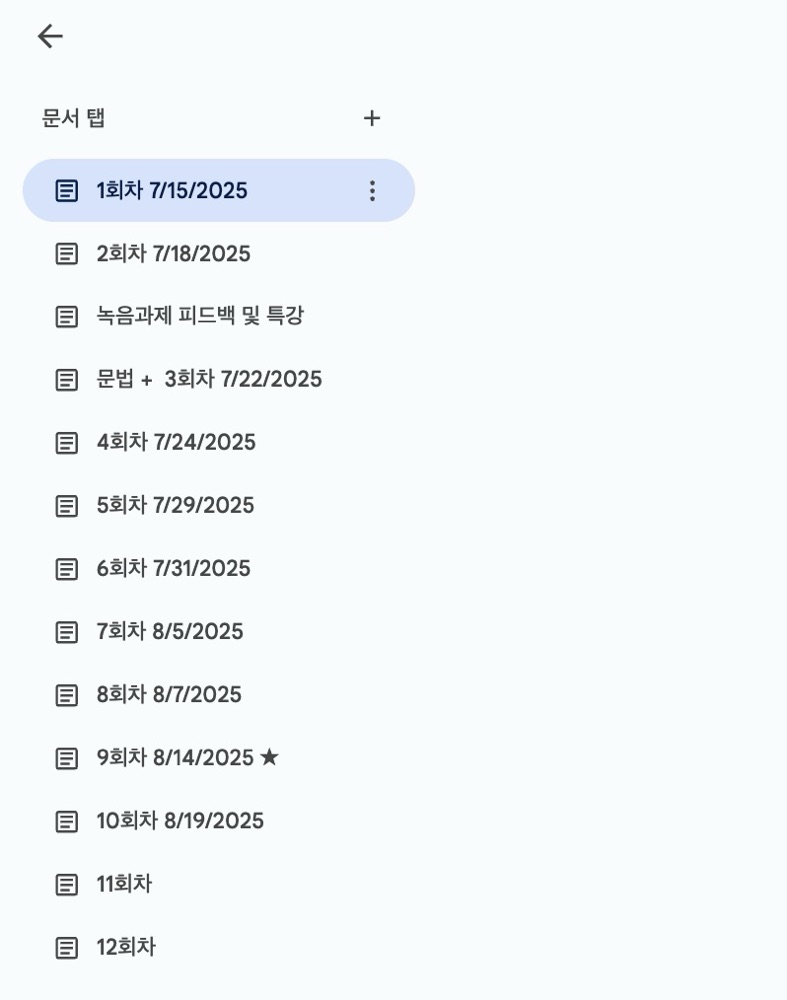The height and width of the screenshot is (1000, 787).
Task: Switch to the 8회차 8/7/2025 tab
Action: tap(219, 695)
